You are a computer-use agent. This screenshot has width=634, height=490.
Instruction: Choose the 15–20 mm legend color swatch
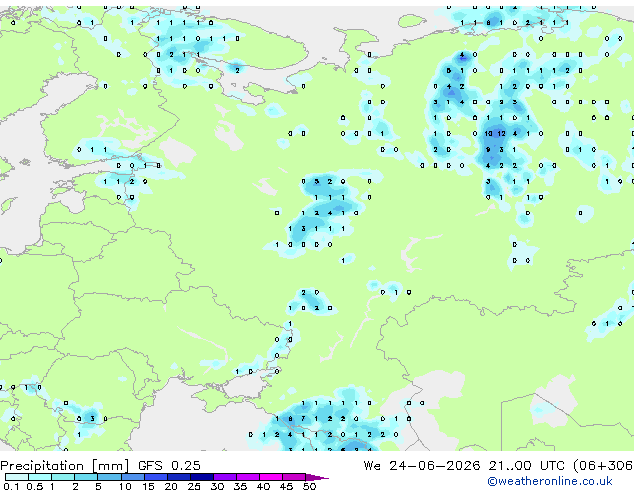coord(156,477)
